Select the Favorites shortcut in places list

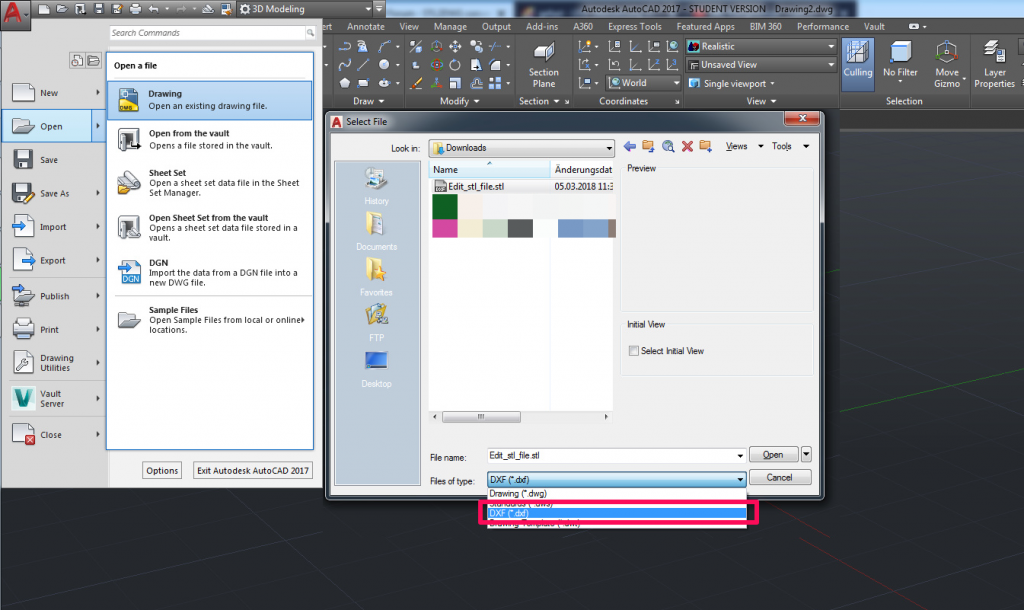[376, 278]
